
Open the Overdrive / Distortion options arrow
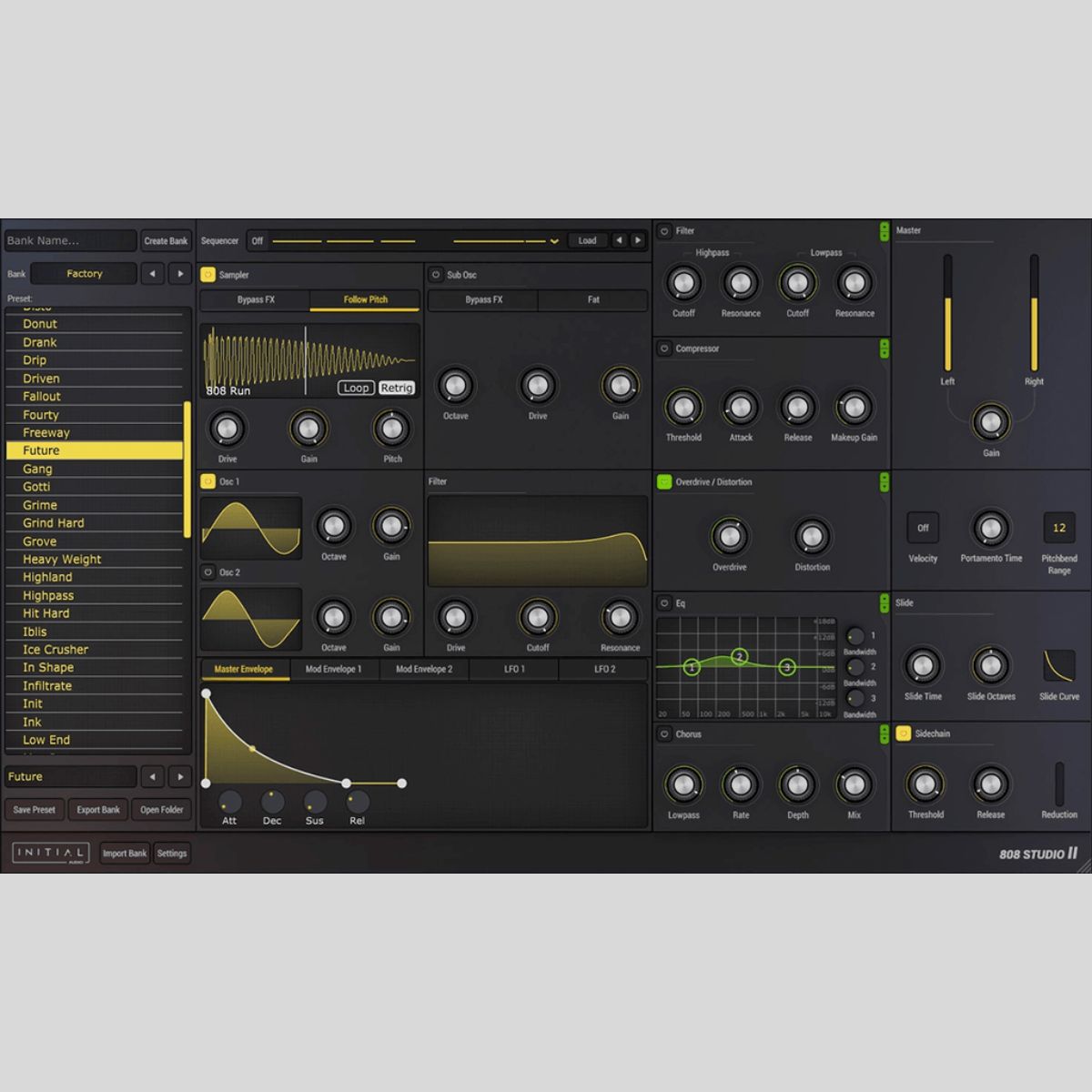pos(885,482)
